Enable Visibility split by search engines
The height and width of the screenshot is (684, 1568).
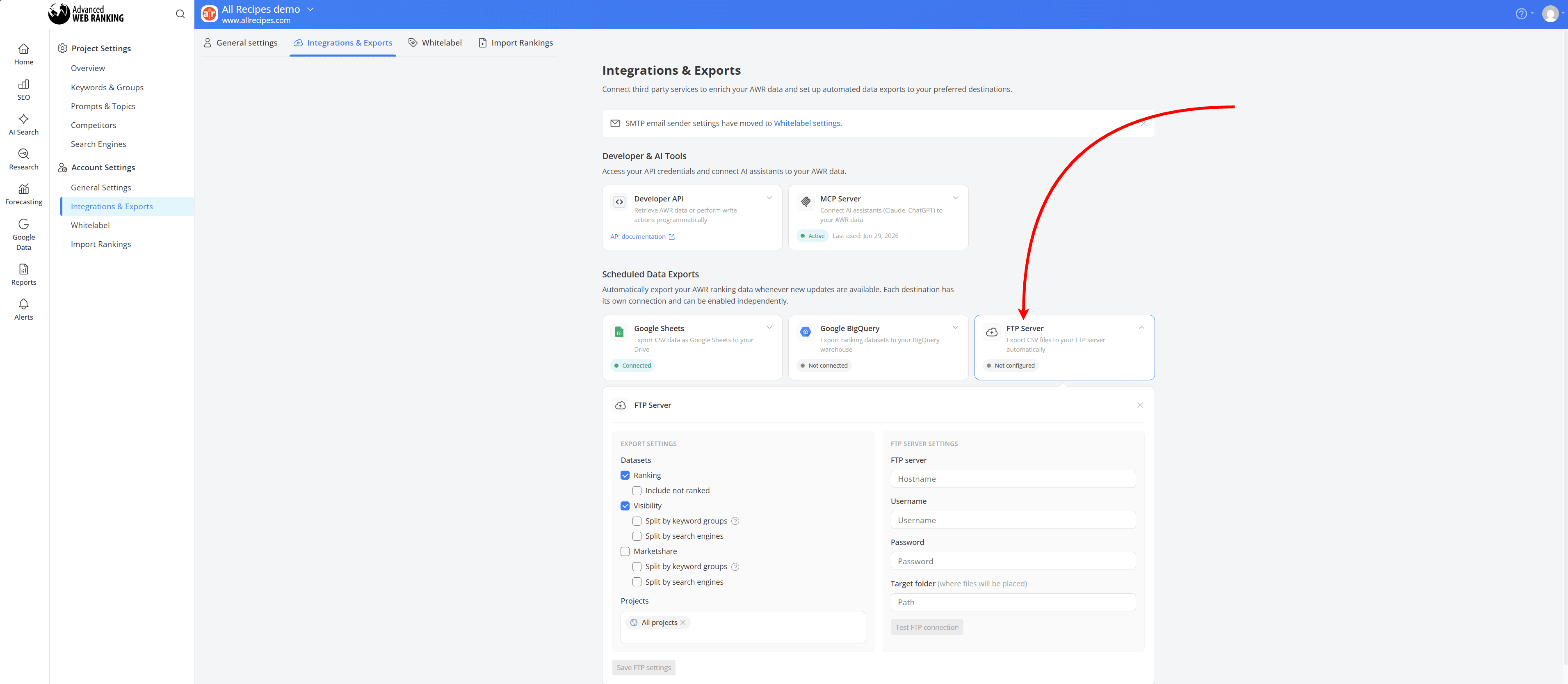[637, 537]
